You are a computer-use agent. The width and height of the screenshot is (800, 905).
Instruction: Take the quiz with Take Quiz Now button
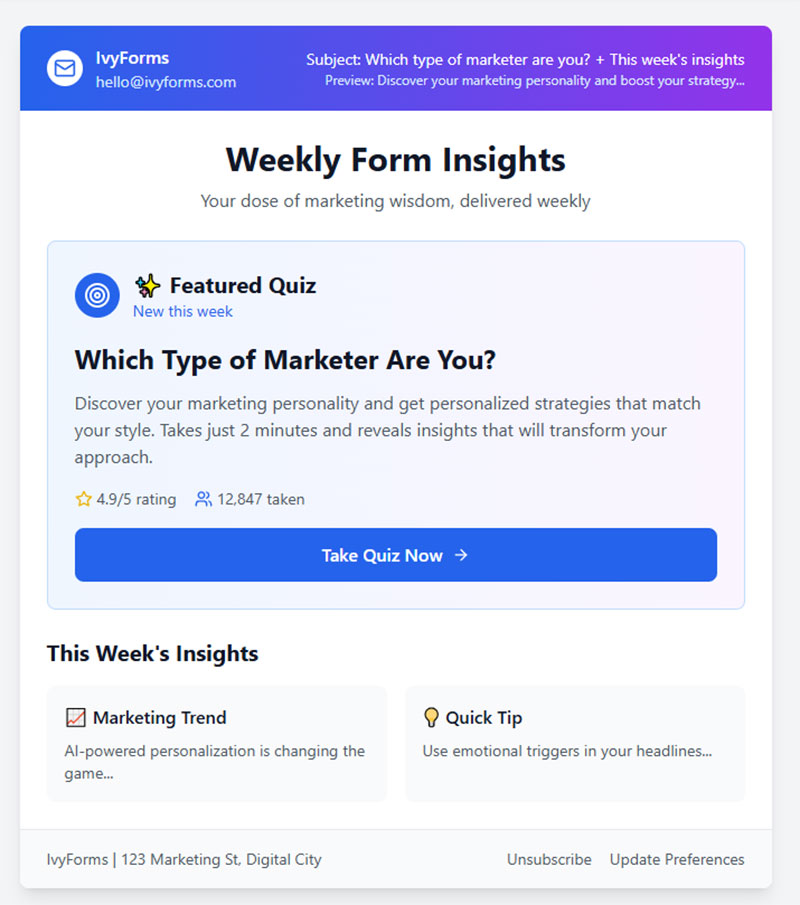(396, 555)
